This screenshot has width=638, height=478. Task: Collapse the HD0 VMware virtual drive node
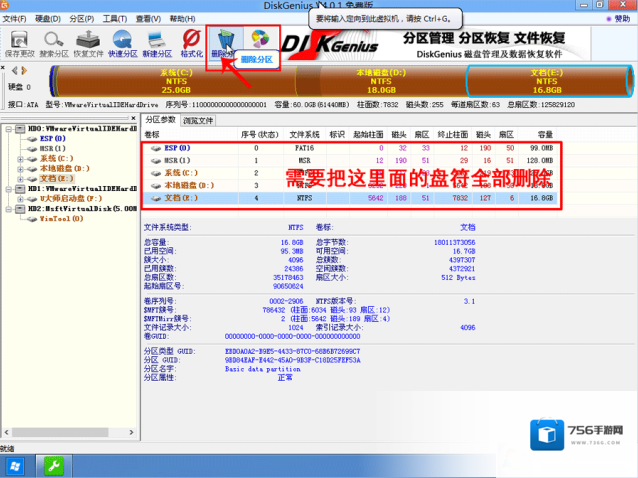pos(5,129)
